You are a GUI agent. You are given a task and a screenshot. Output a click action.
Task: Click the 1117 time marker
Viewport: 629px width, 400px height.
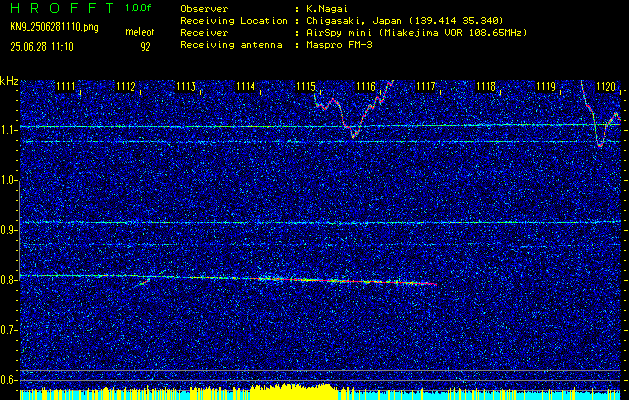426,86
